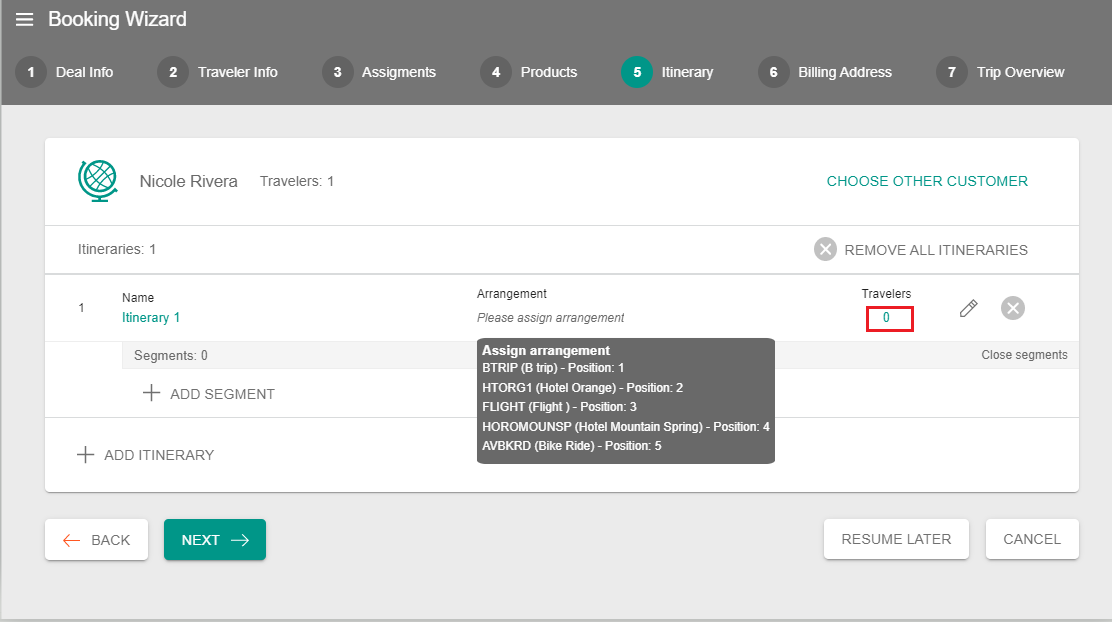Go to step 2 Traveler Info
Screen dimensions: 1112x622
click(218, 72)
